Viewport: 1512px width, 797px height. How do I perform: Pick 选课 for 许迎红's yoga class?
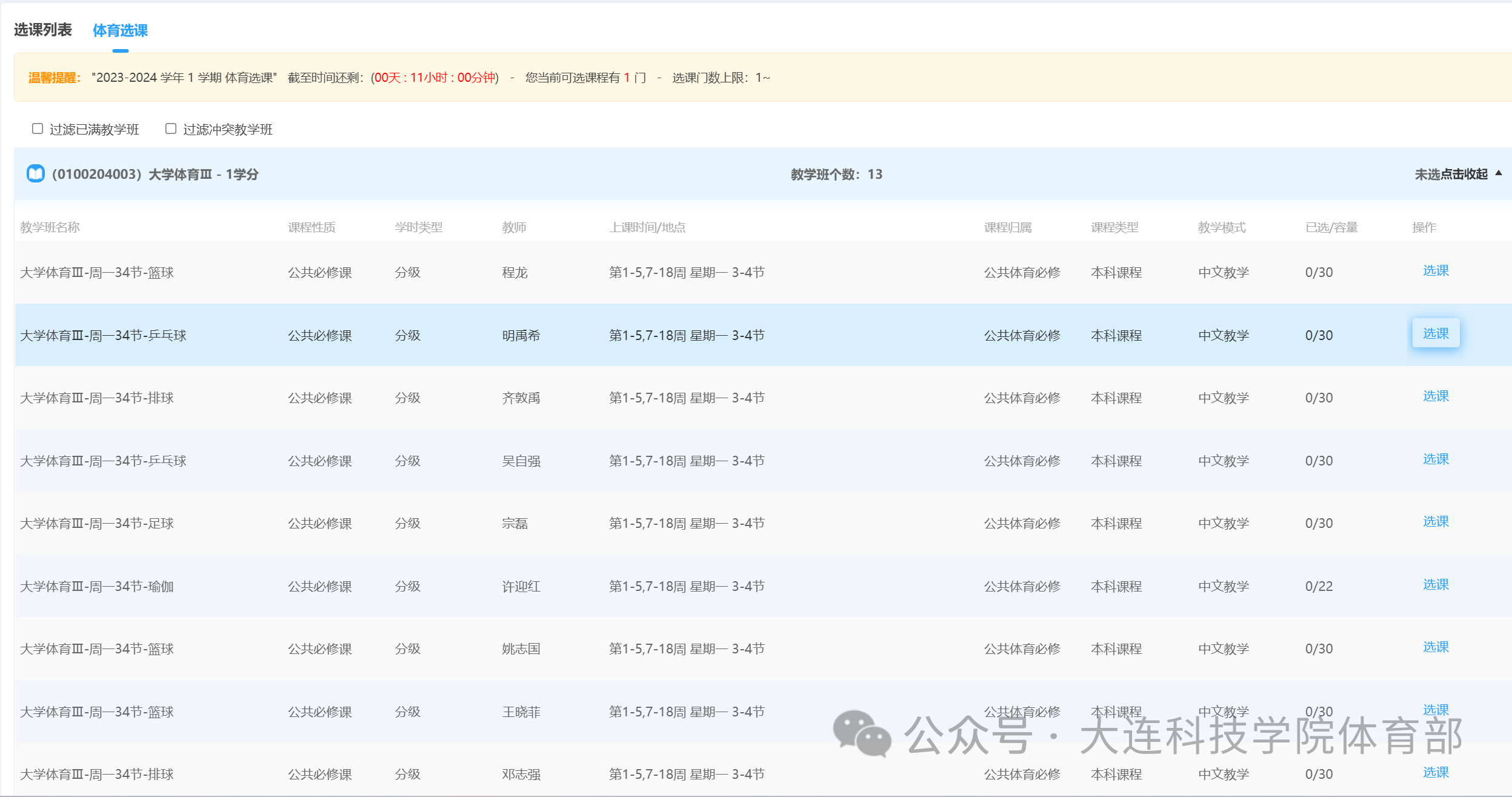1435,585
